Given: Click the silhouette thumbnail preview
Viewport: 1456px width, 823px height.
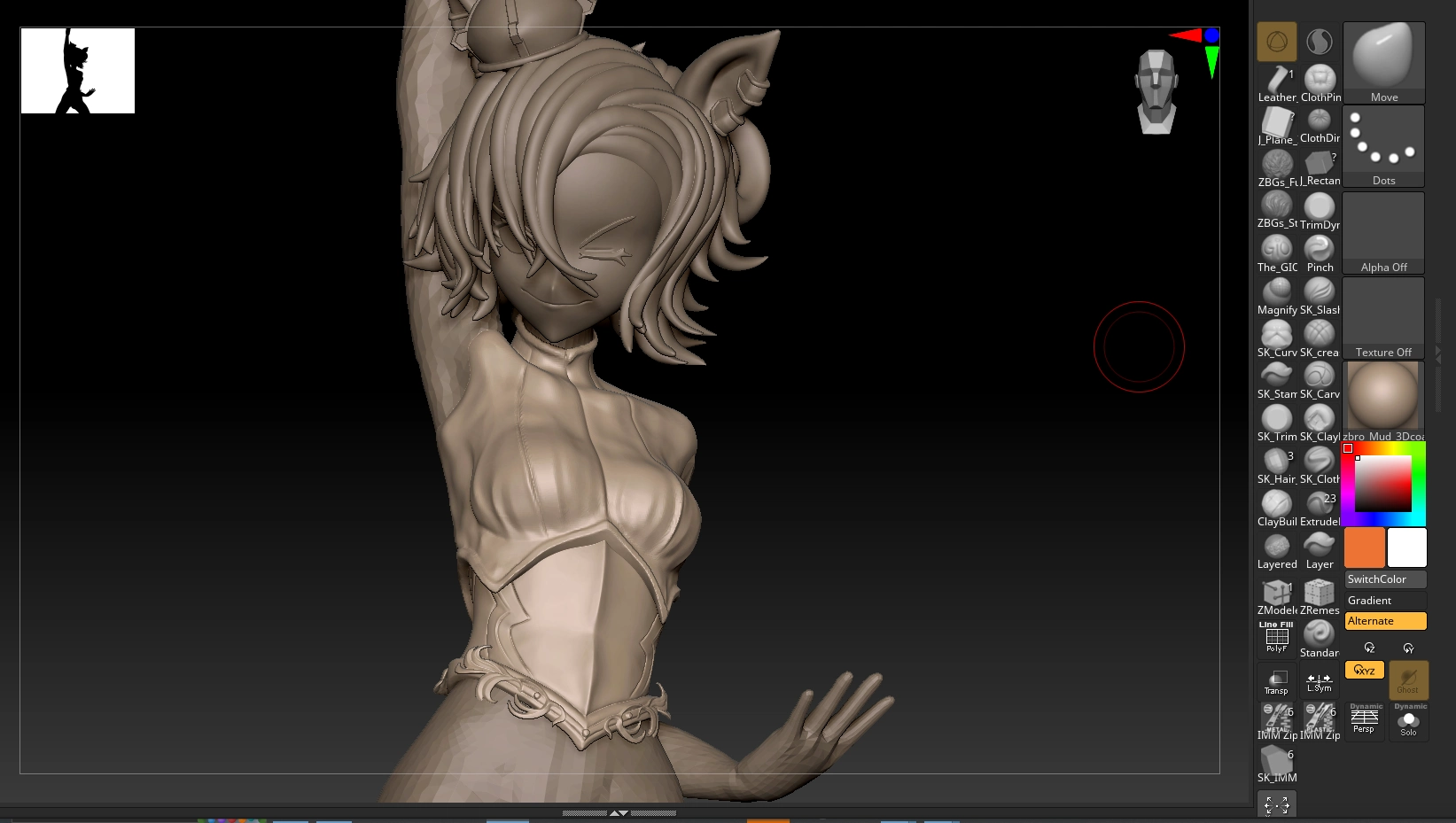Looking at the screenshot, I should [78, 71].
